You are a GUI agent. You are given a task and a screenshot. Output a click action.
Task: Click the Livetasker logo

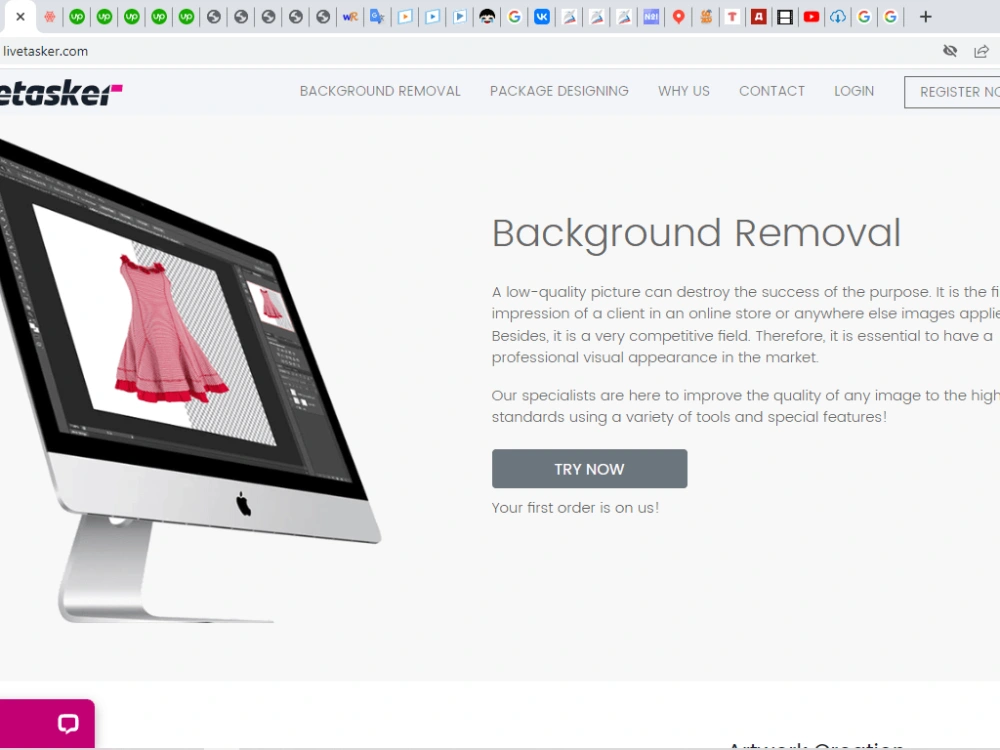coord(61,93)
